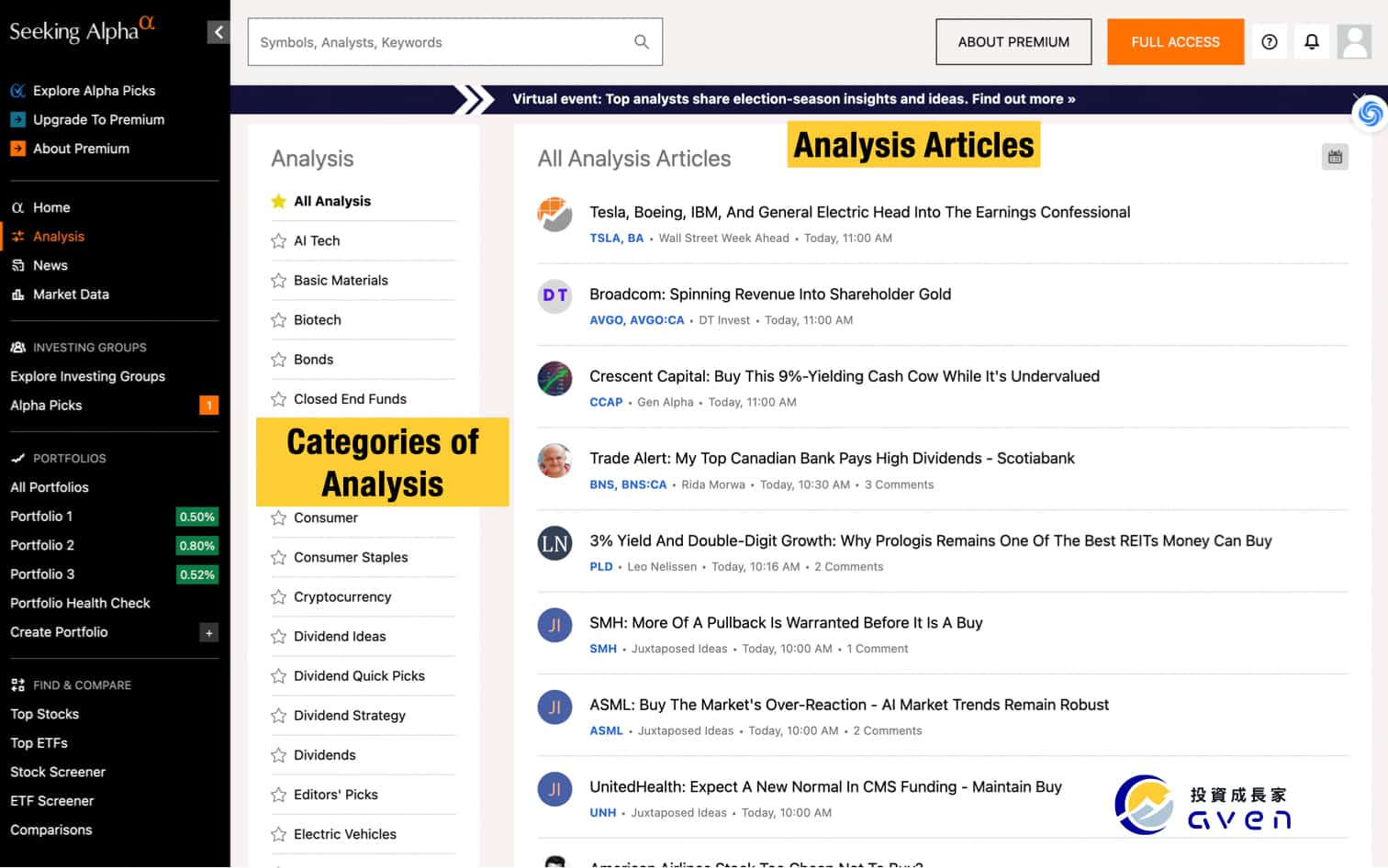
Task: Star the Closed End Funds category
Action: pos(279,398)
